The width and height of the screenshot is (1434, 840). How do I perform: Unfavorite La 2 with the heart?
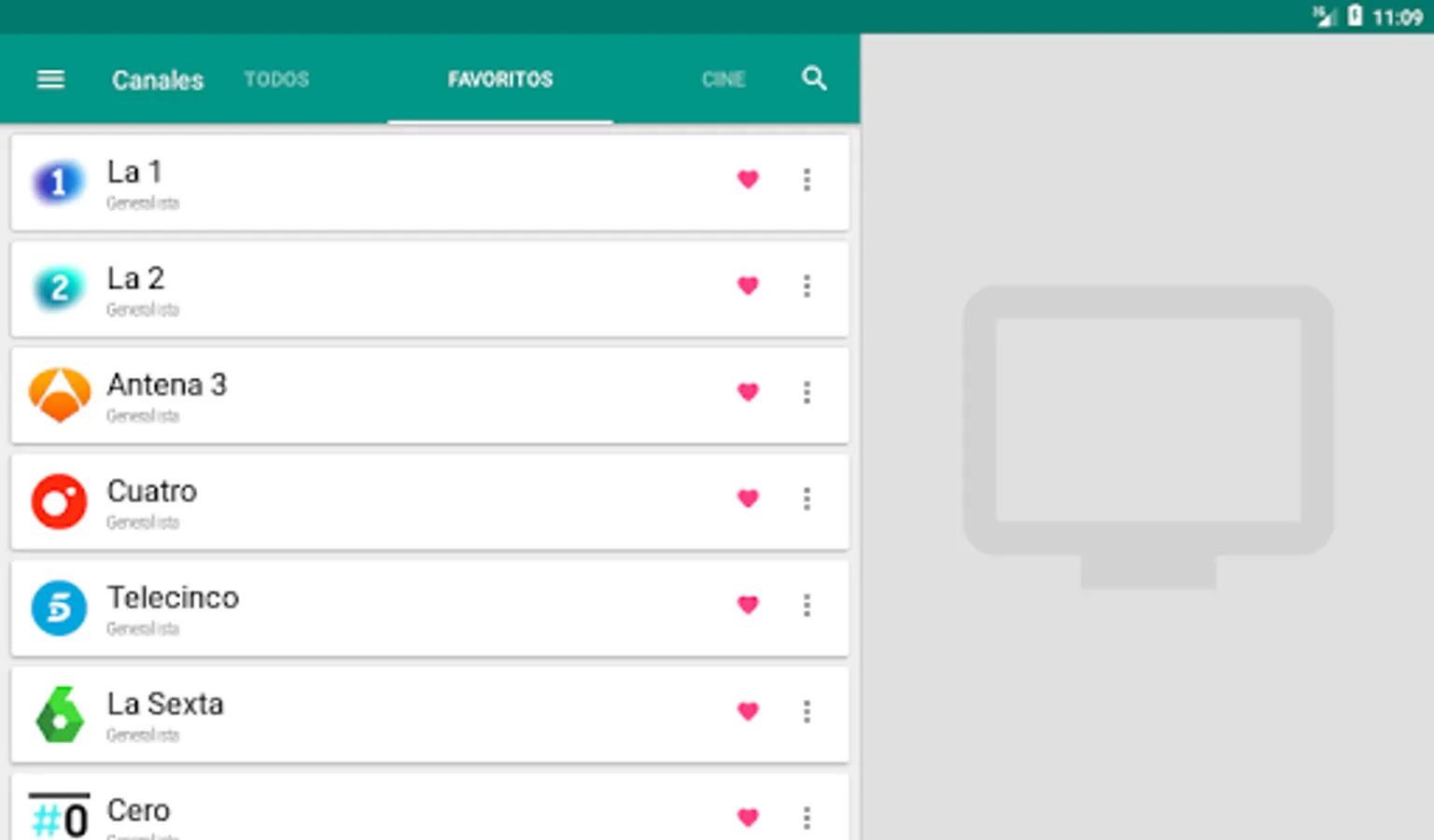(x=748, y=286)
